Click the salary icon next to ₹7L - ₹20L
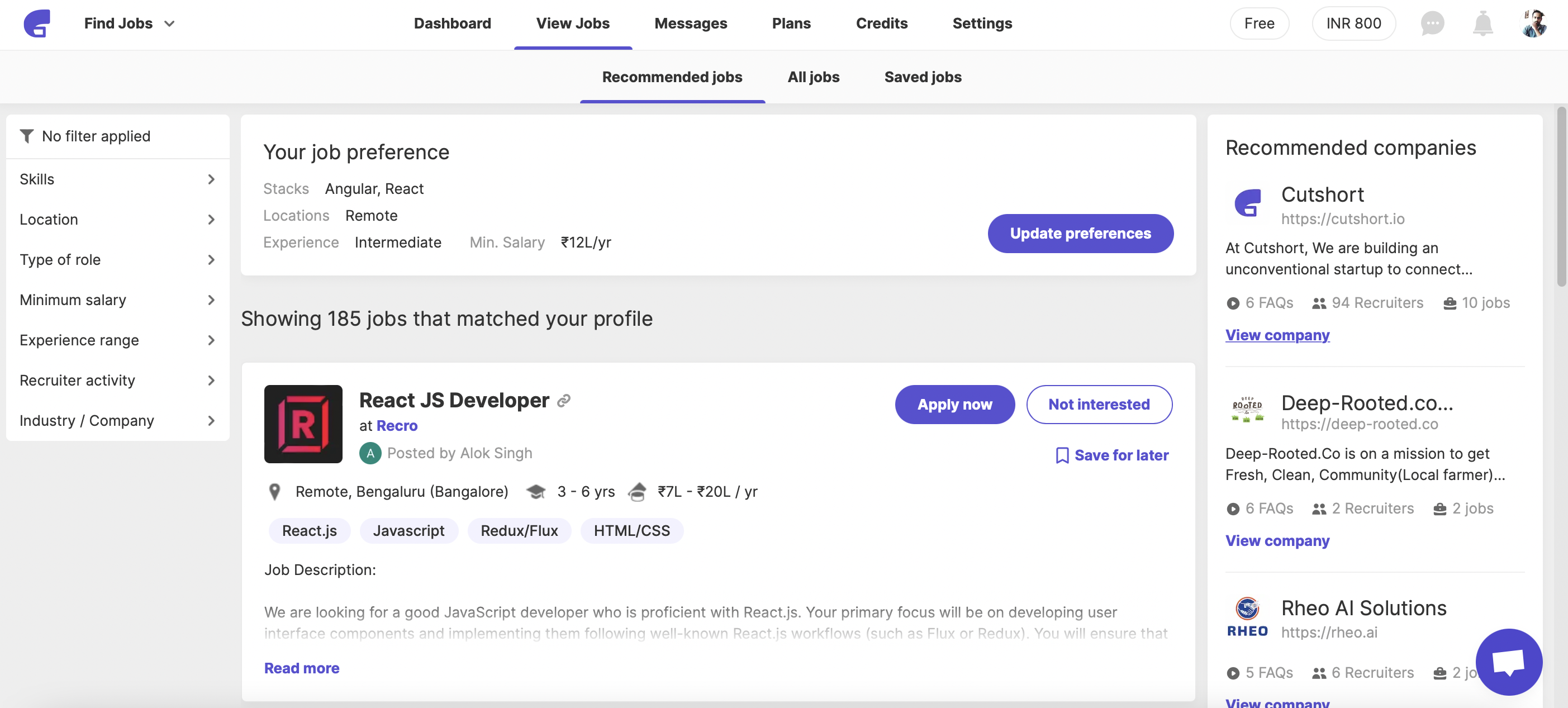1568x708 pixels. coord(636,491)
